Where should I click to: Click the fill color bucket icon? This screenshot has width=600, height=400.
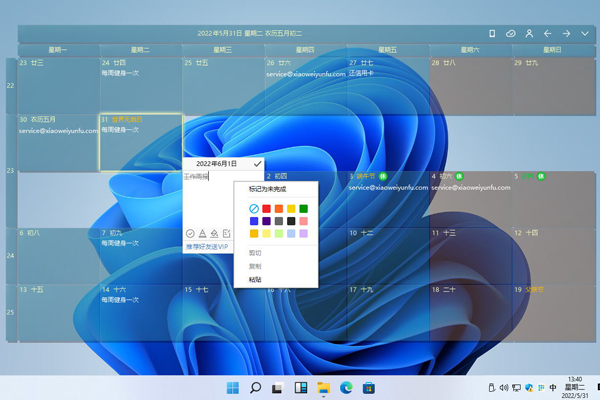[214, 233]
